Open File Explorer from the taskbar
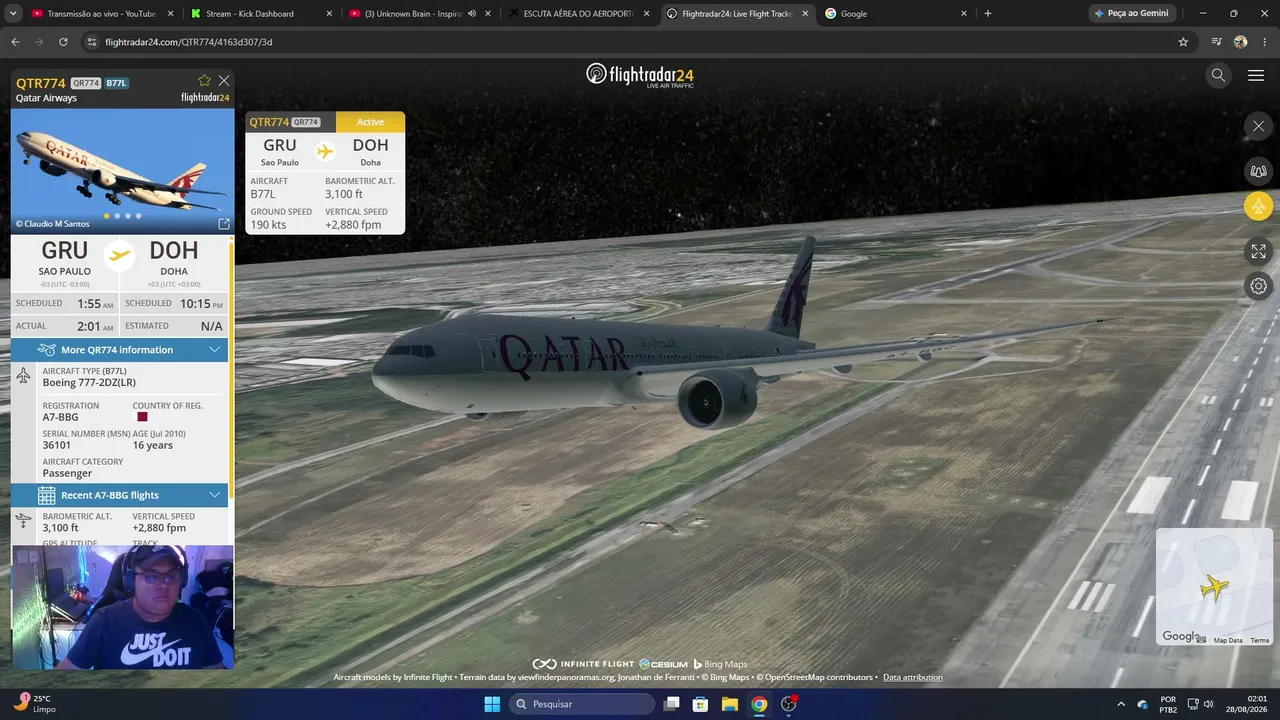 click(730, 704)
